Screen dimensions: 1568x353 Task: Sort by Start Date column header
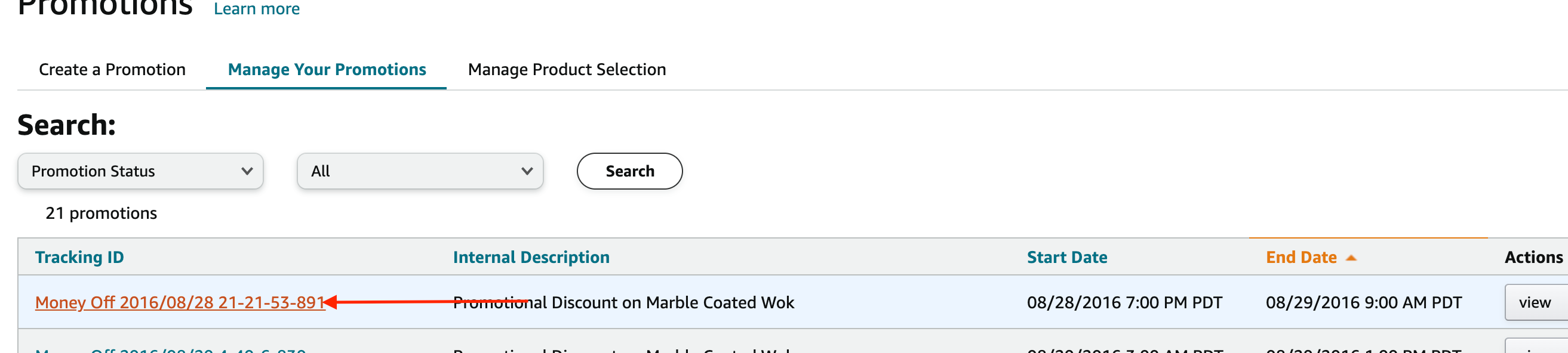(x=1066, y=258)
